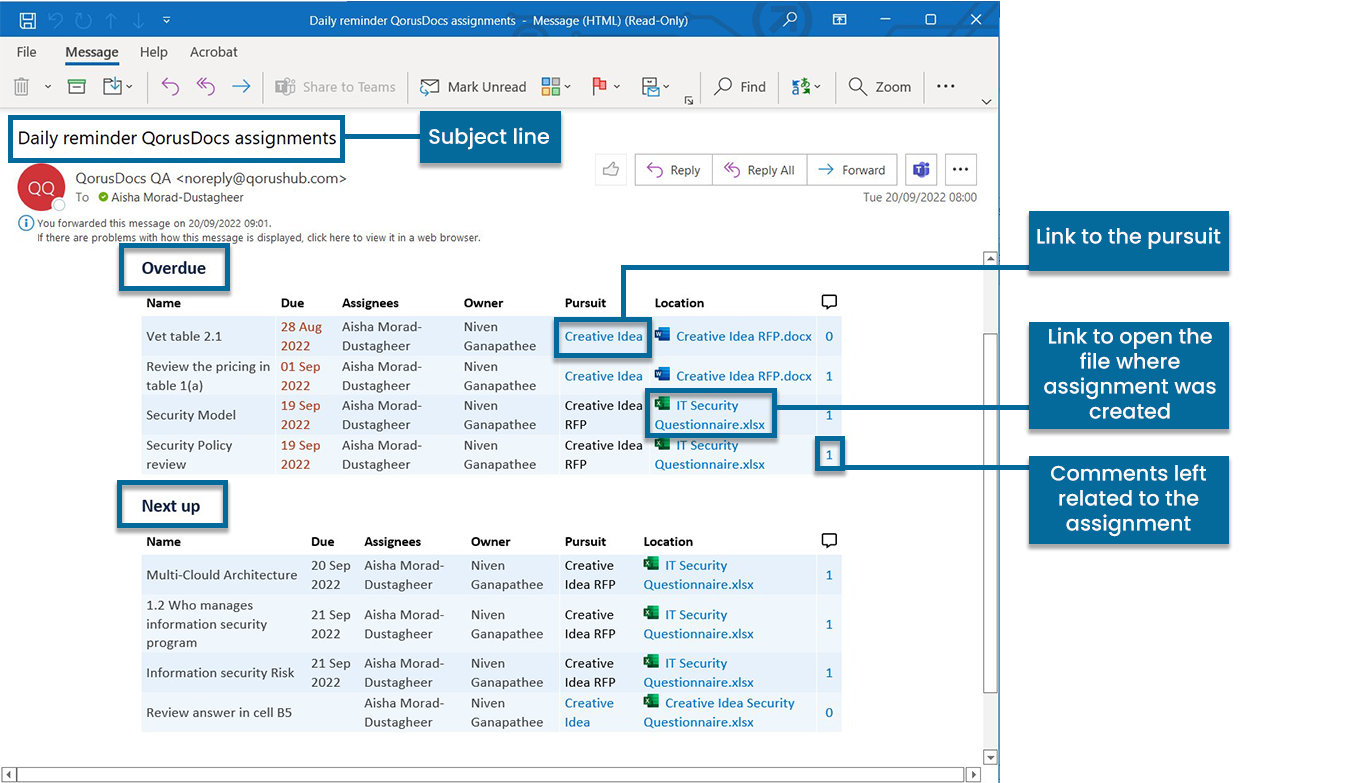Click the search magnifier in the title bar
The image size is (1348, 783).
(791, 19)
